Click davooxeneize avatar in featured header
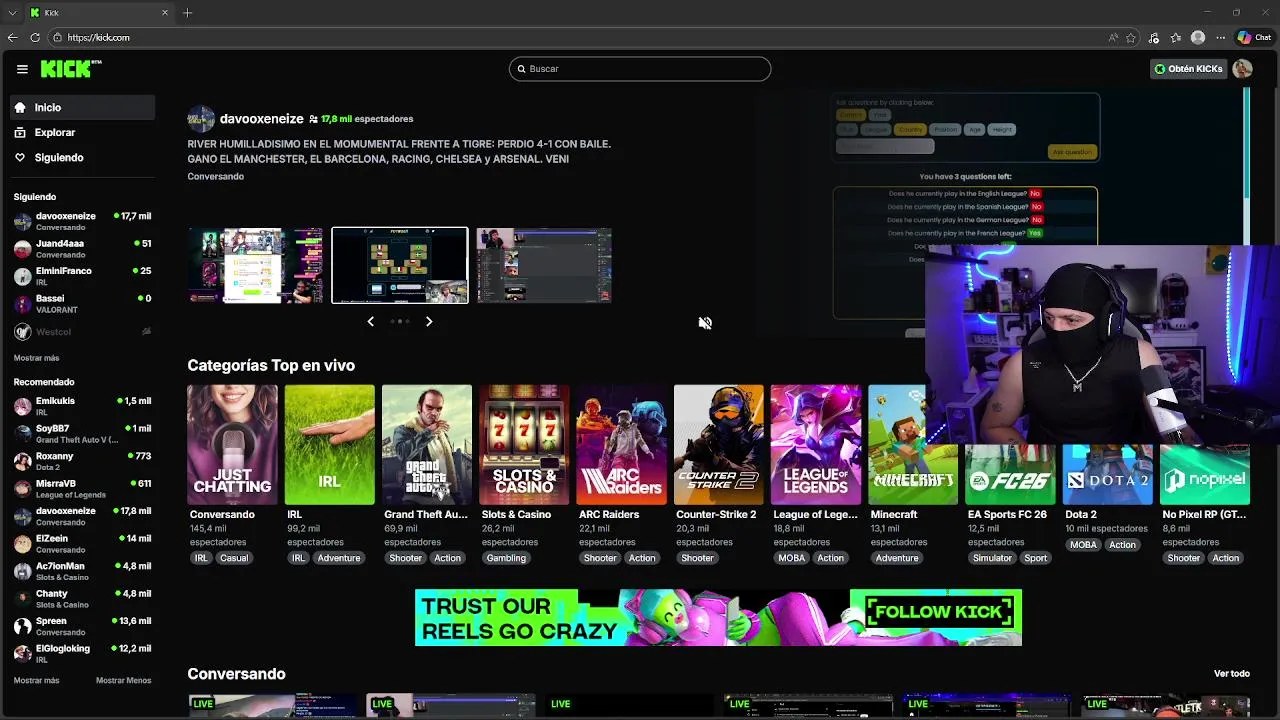This screenshot has height=720, width=1280. [201, 118]
